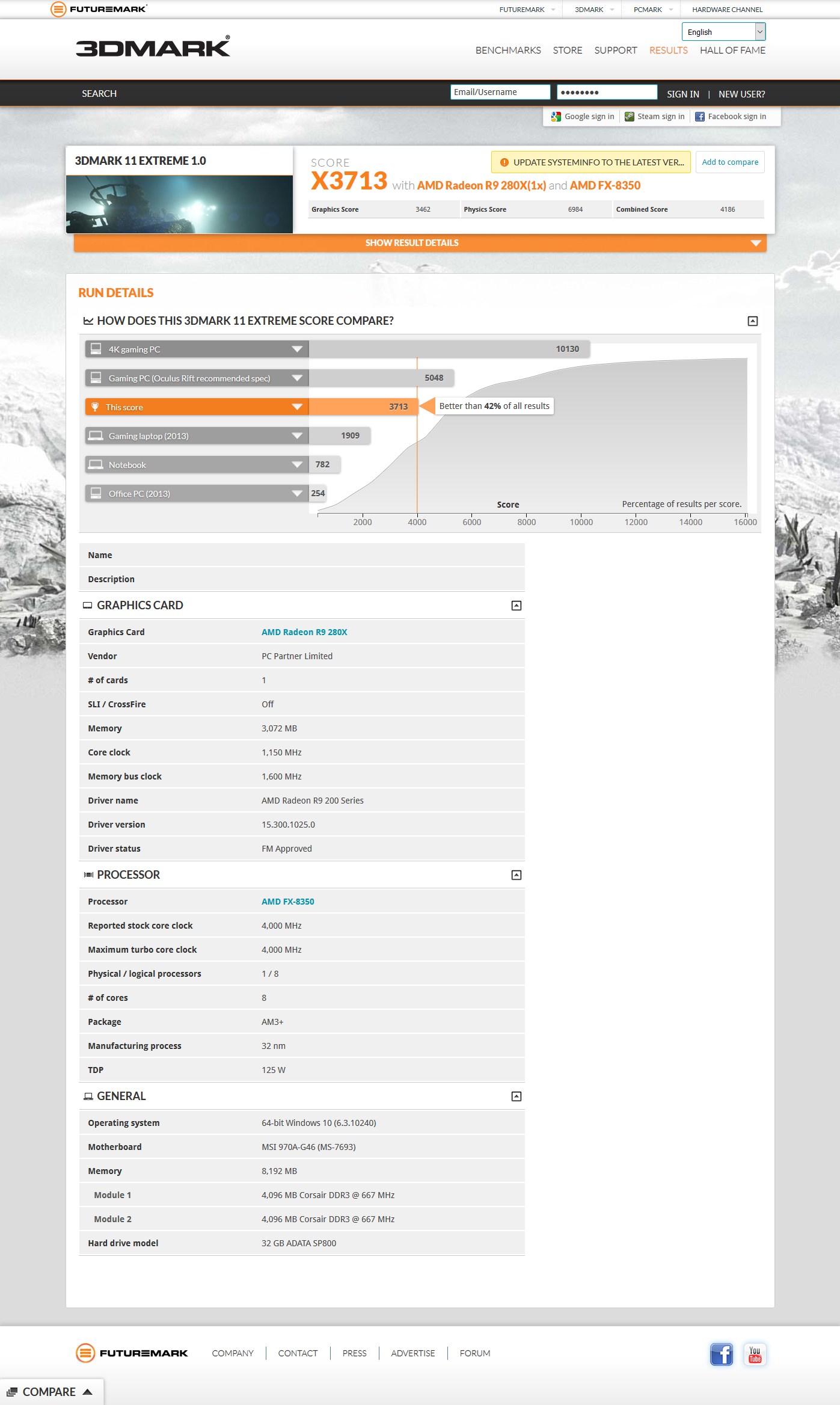Click the compare stack icon at bottom

[12, 1392]
